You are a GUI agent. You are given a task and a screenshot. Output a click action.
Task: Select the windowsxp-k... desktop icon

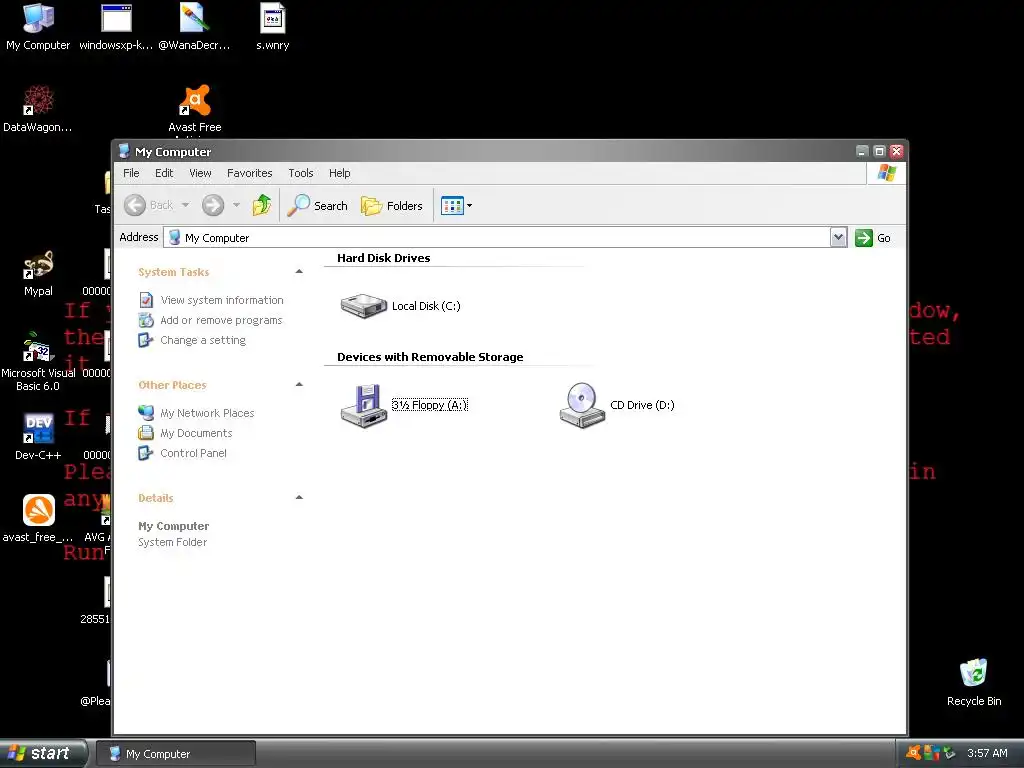click(x=116, y=18)
